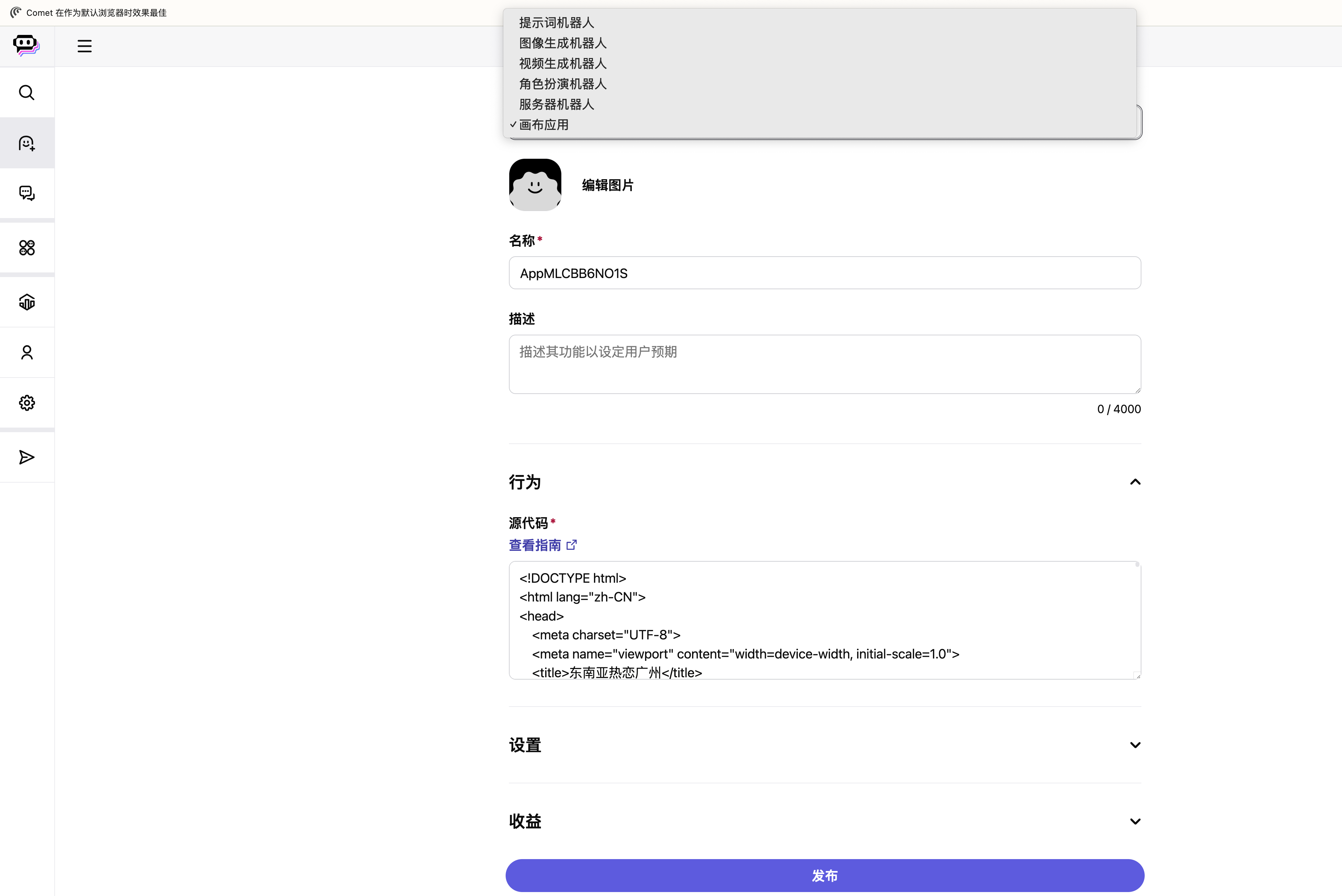Expand the 设置 section
The image size is (1342, 896).
point(1134,745)
